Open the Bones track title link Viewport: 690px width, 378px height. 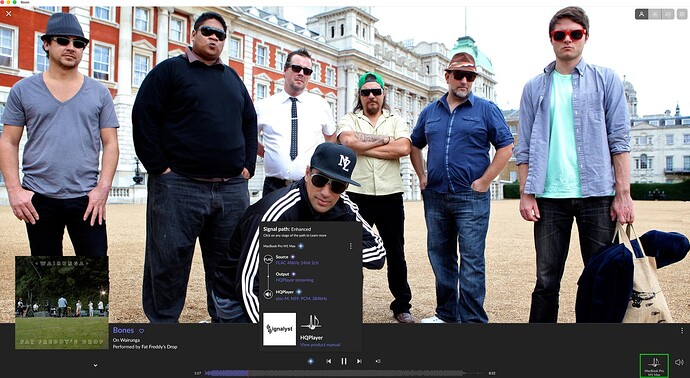pos(123,330)
